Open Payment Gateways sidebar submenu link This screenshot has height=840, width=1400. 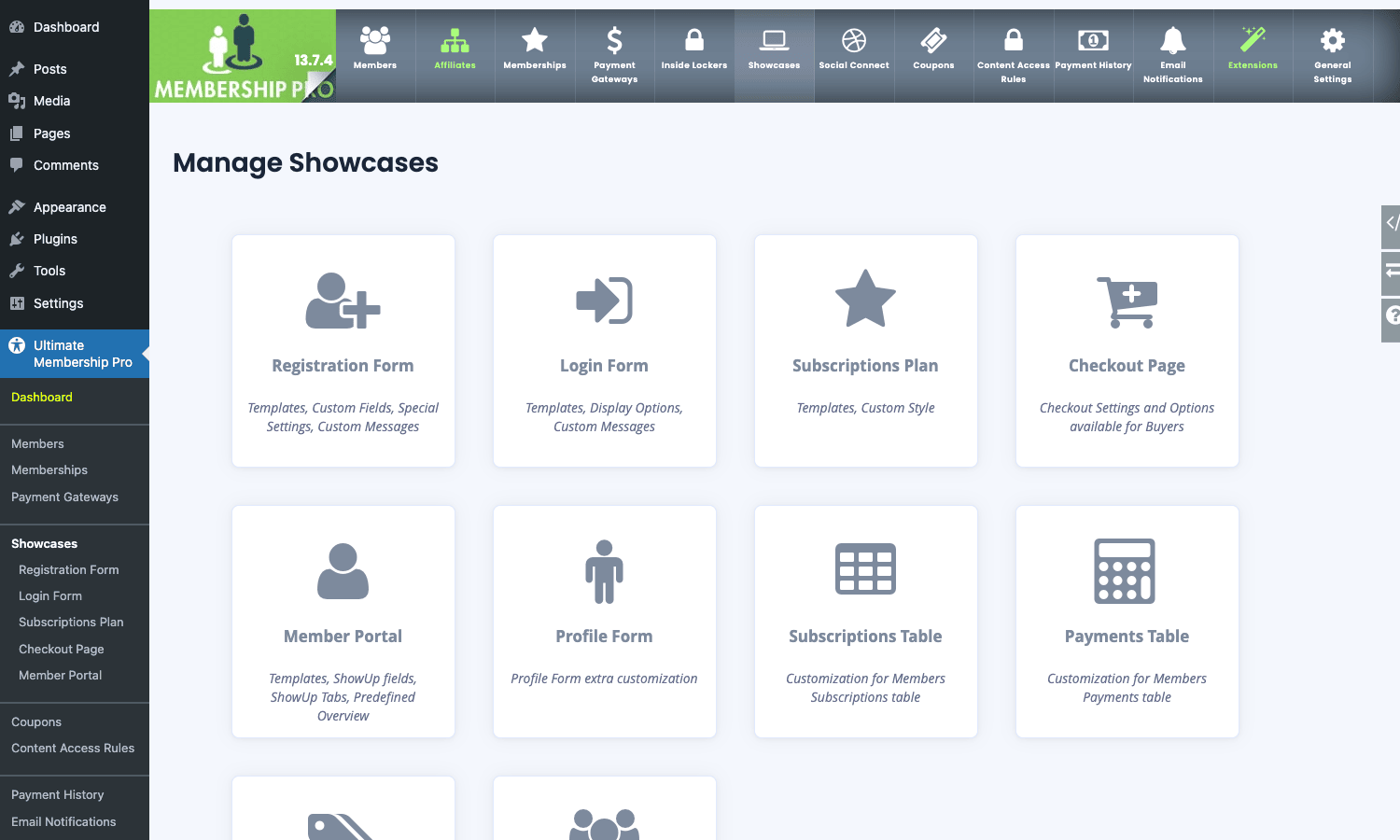[x=64, y=497]
